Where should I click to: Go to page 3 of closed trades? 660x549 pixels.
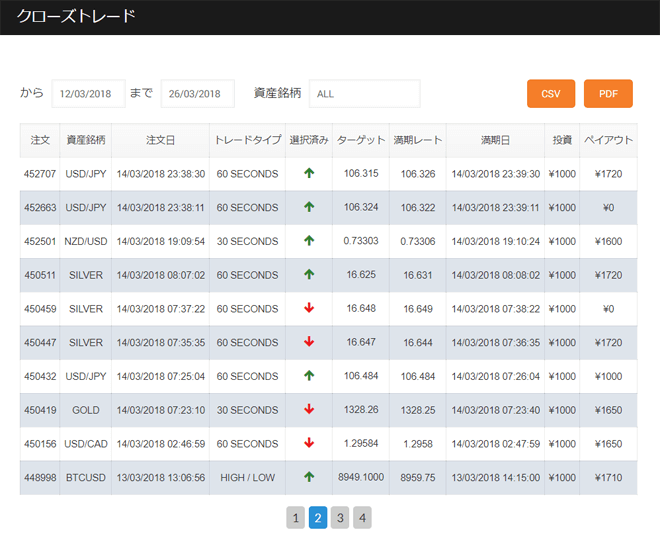[x=340, y=517]
